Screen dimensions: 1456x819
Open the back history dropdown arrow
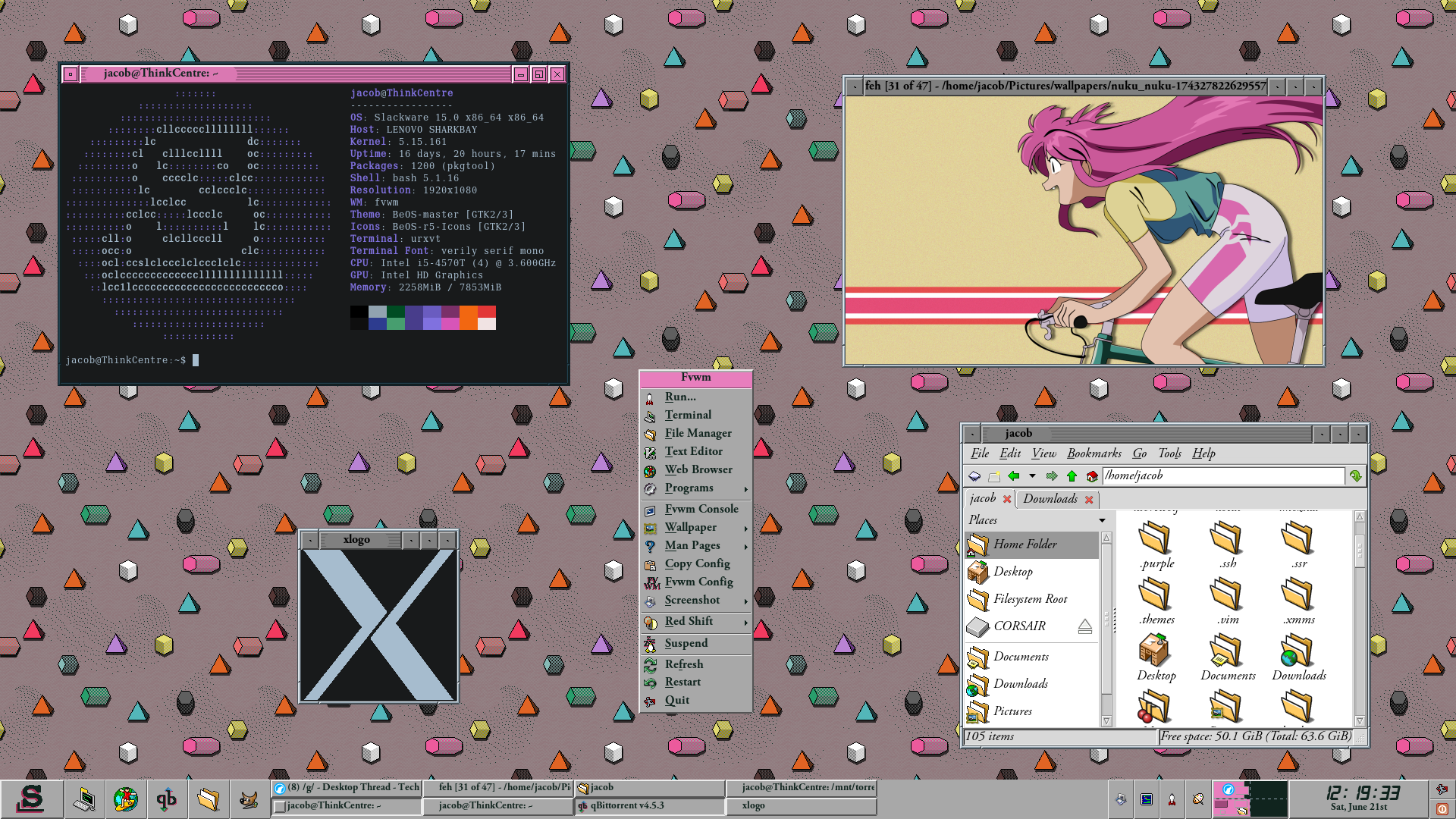[x=1032, y=476]
